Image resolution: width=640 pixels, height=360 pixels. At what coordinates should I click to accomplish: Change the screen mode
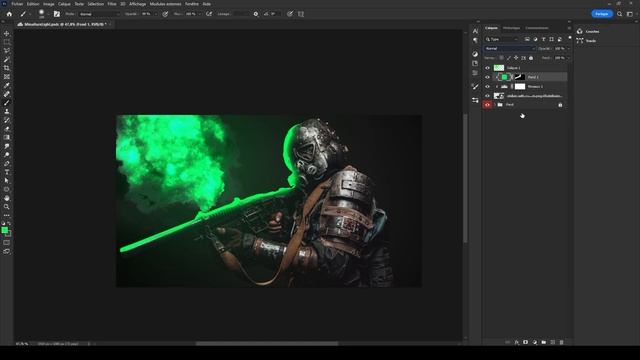click(x=7, y=251)
